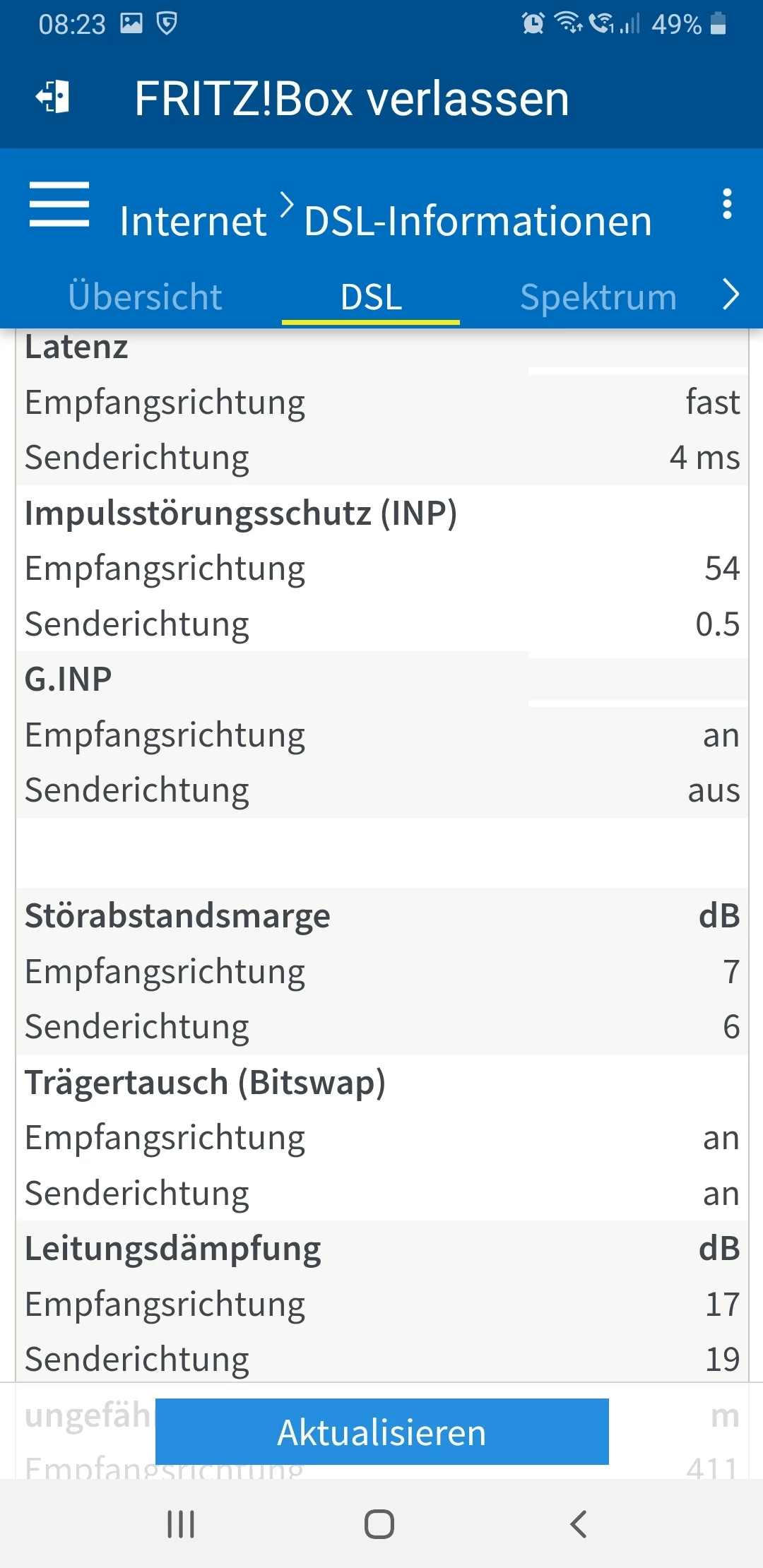This screenshot has width=763, height=1568.
Task: Tap the FRITZ!Box verlassen title
Action: [351, 99]
